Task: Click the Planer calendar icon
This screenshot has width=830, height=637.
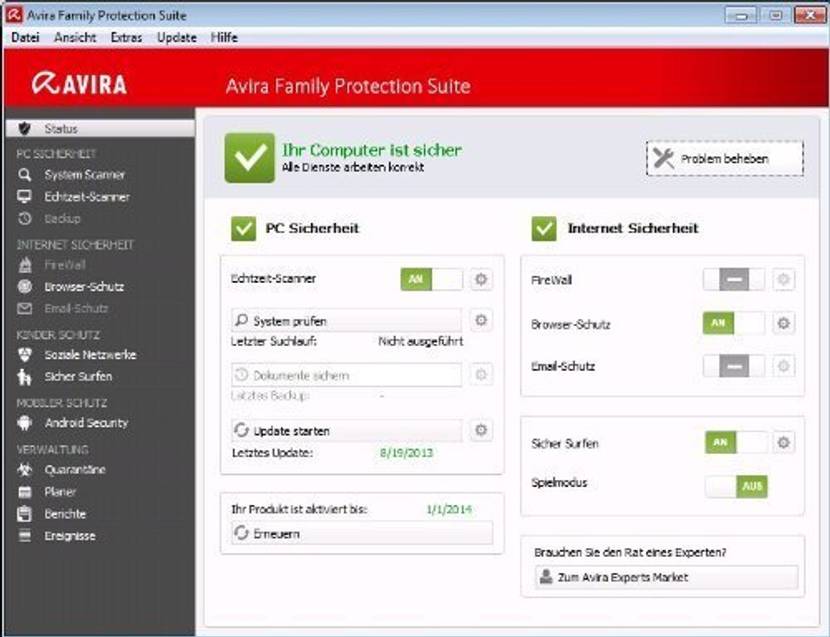Action: click(24, 492)
